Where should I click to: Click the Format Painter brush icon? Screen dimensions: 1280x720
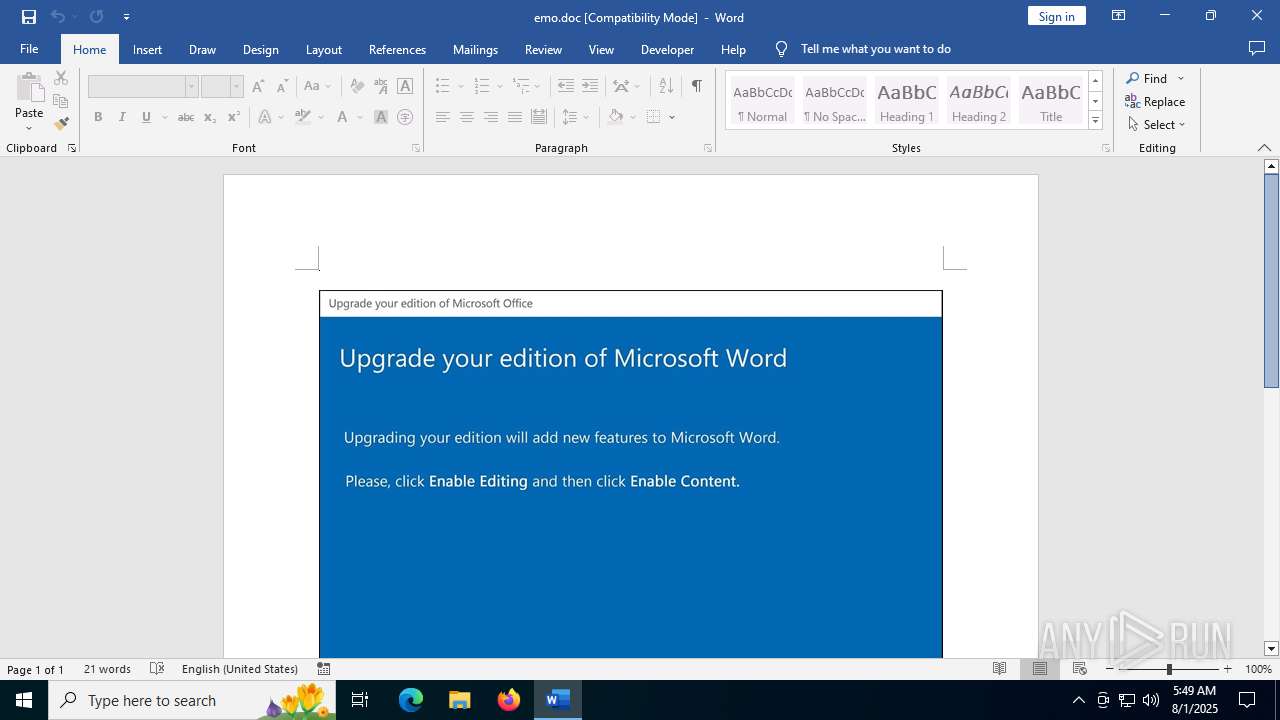click(x=61, y=124)
